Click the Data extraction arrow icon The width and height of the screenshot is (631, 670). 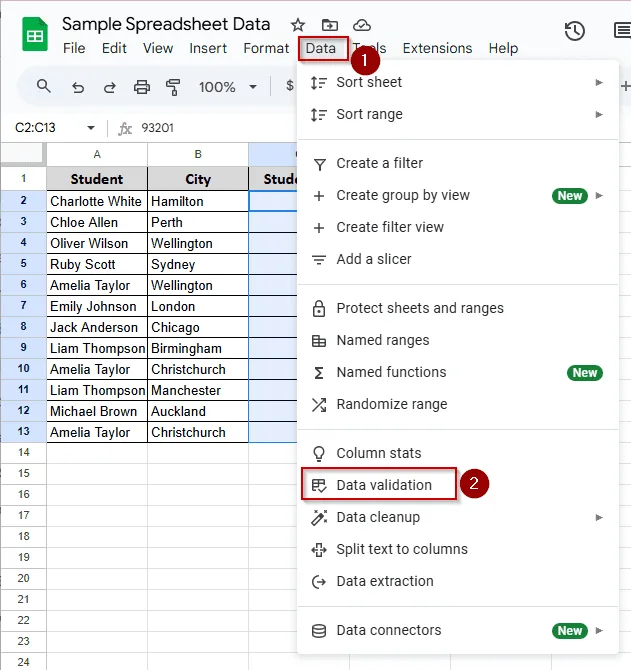click(319, 582)
